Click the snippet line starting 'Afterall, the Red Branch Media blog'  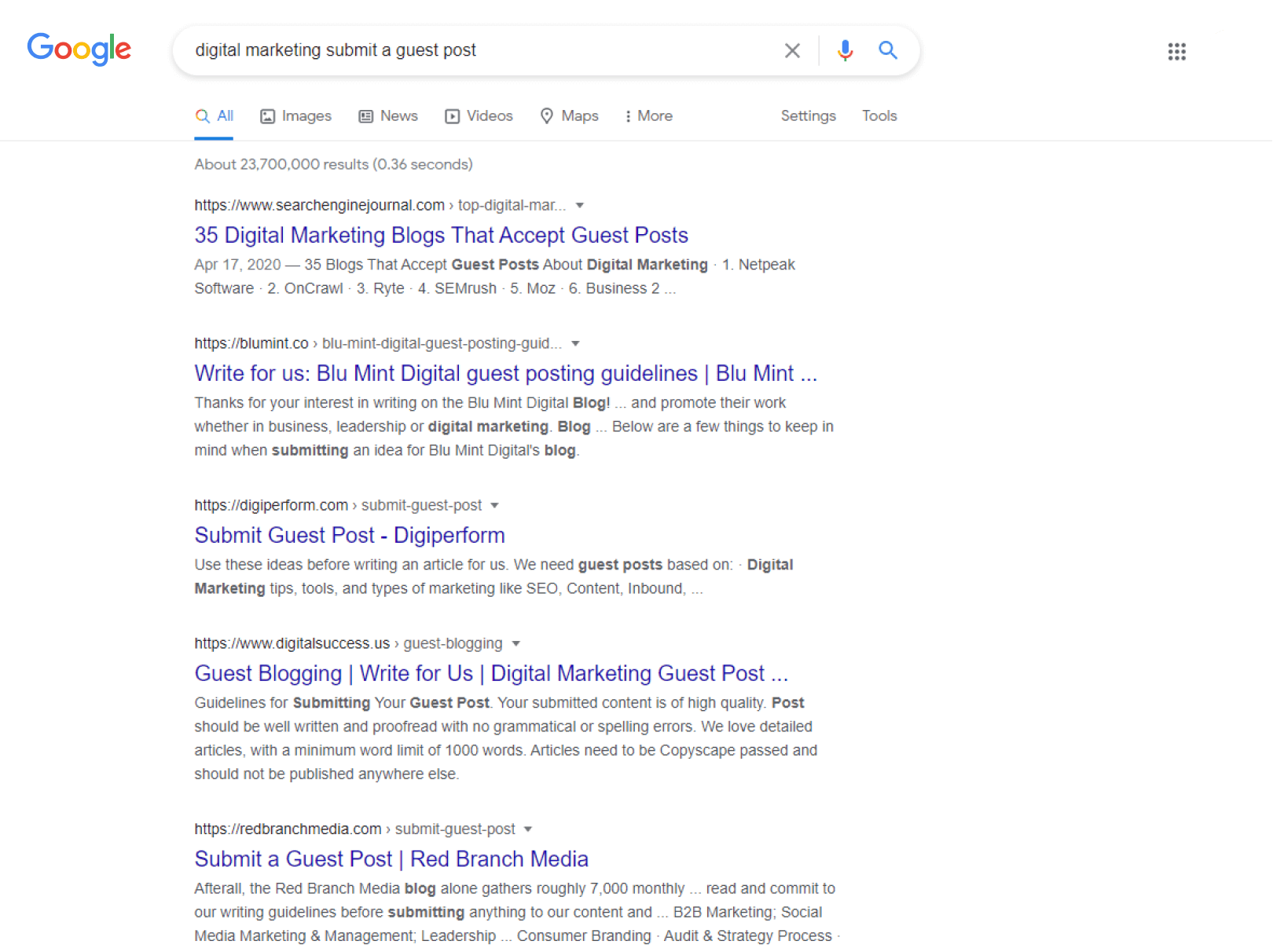515,888
